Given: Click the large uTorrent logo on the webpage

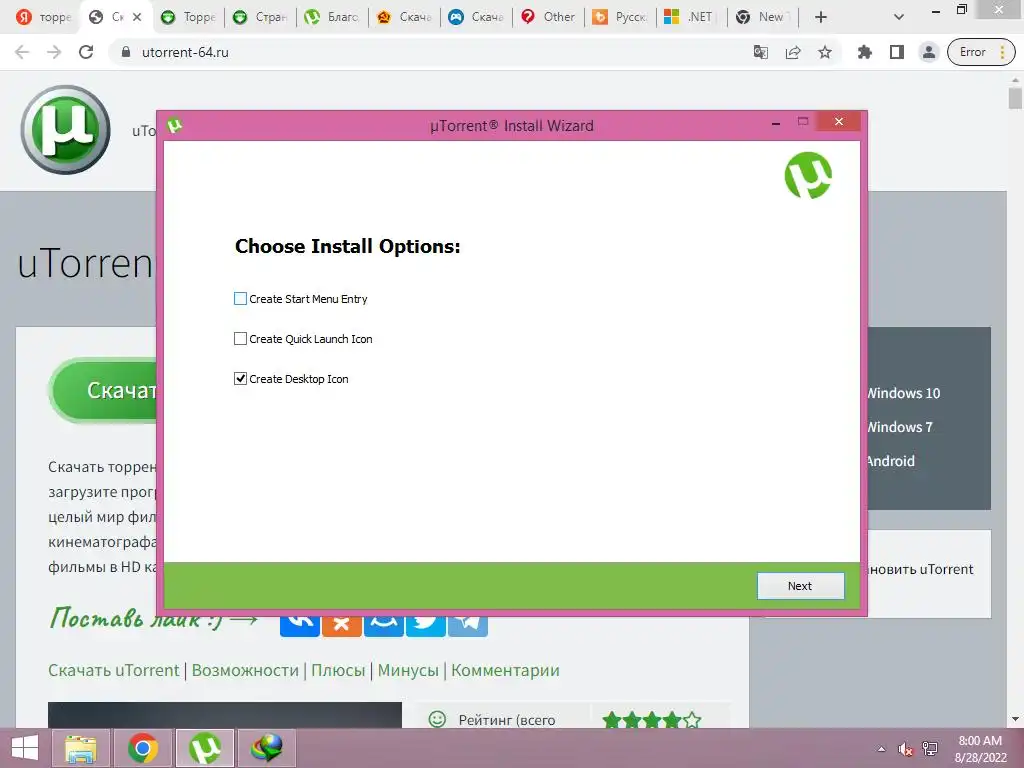Looking at the screenshot, I should (65, 130).
